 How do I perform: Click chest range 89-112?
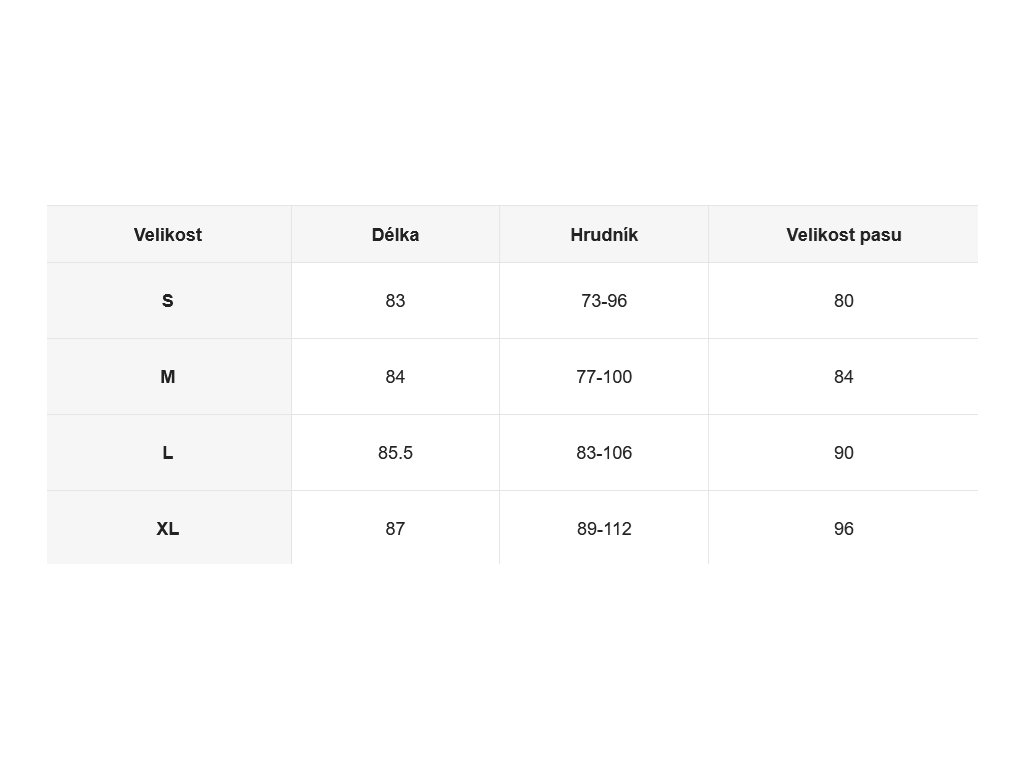(604, 529)
